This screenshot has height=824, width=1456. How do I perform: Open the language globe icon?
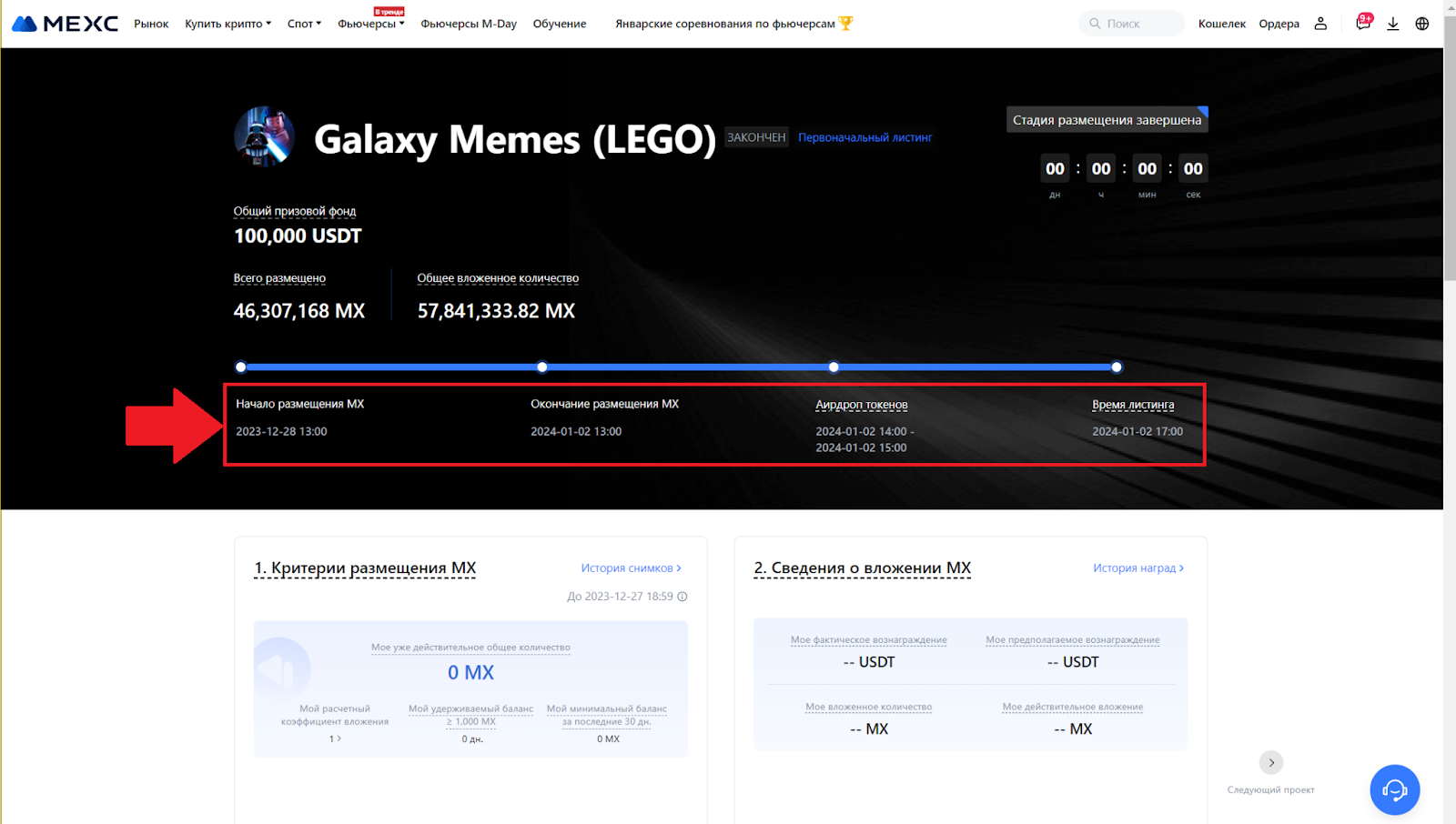[1422, 24]
